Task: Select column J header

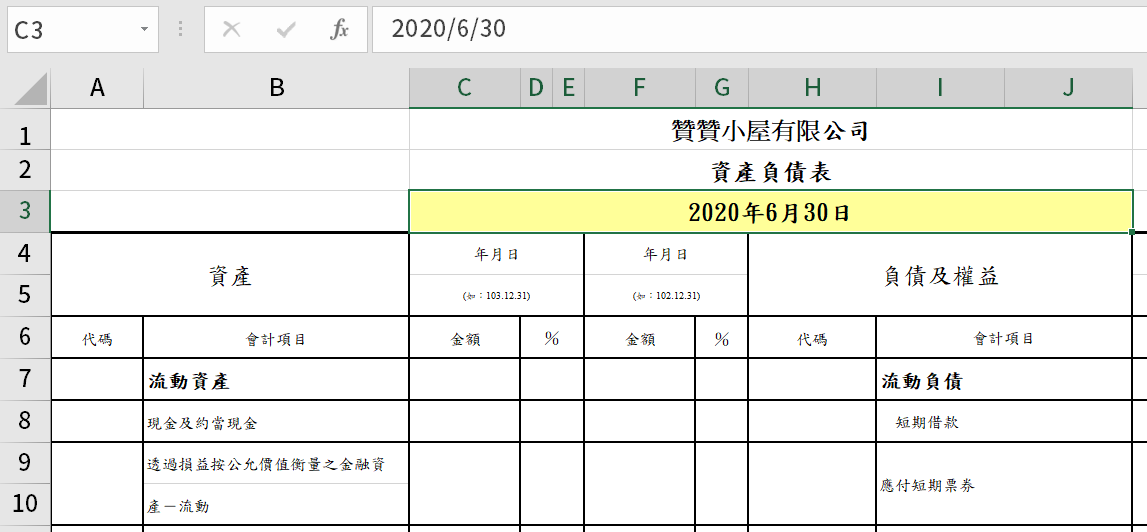Action: [x=1068, y=89]
